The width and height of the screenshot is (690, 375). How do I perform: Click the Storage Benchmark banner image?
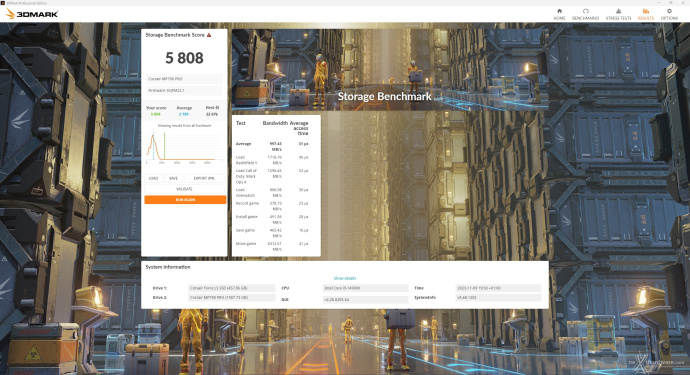pos(390,70)
